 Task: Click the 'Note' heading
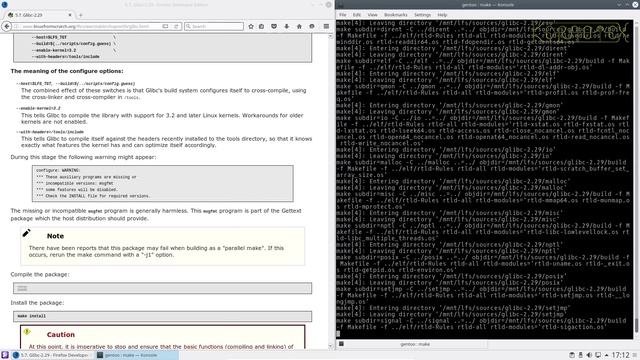(55, 236)
